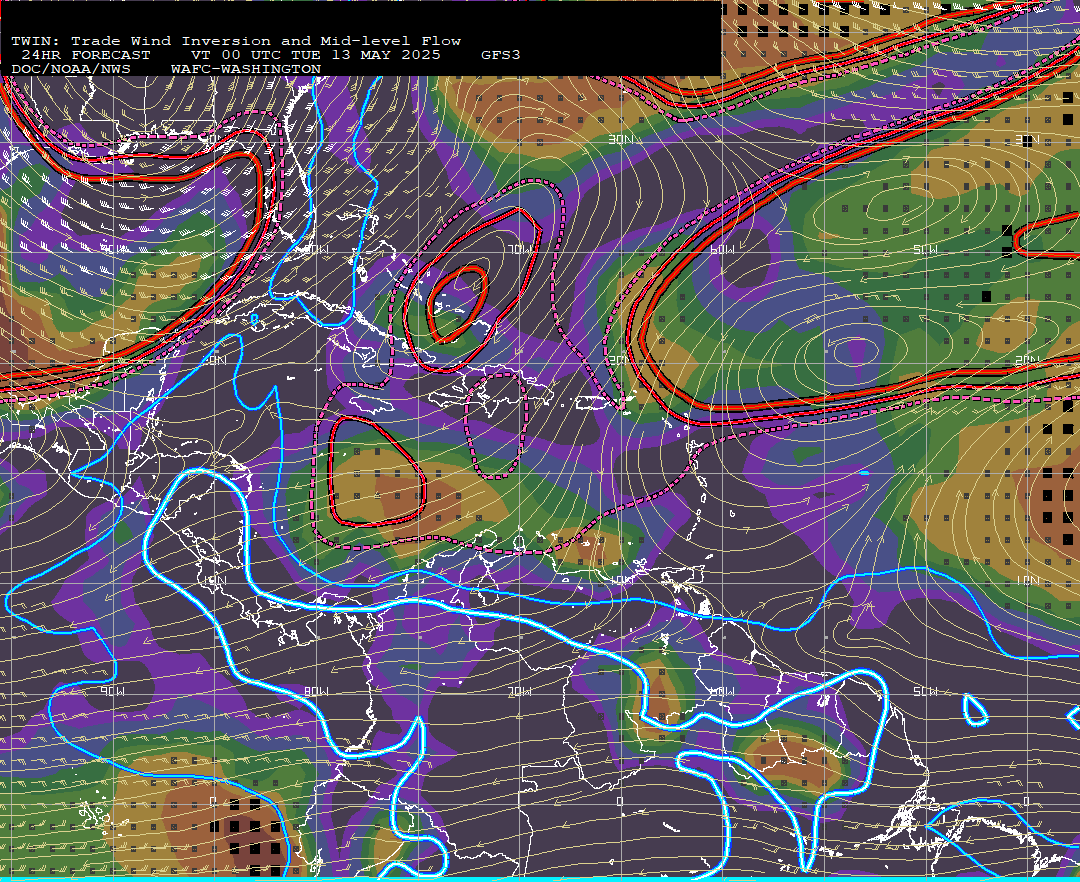Image resolution: width=1080 pixels, height=882 pixels.
Task: Click the '30N' label nearest the 70W meridian
Action: [x=620, y=140]
